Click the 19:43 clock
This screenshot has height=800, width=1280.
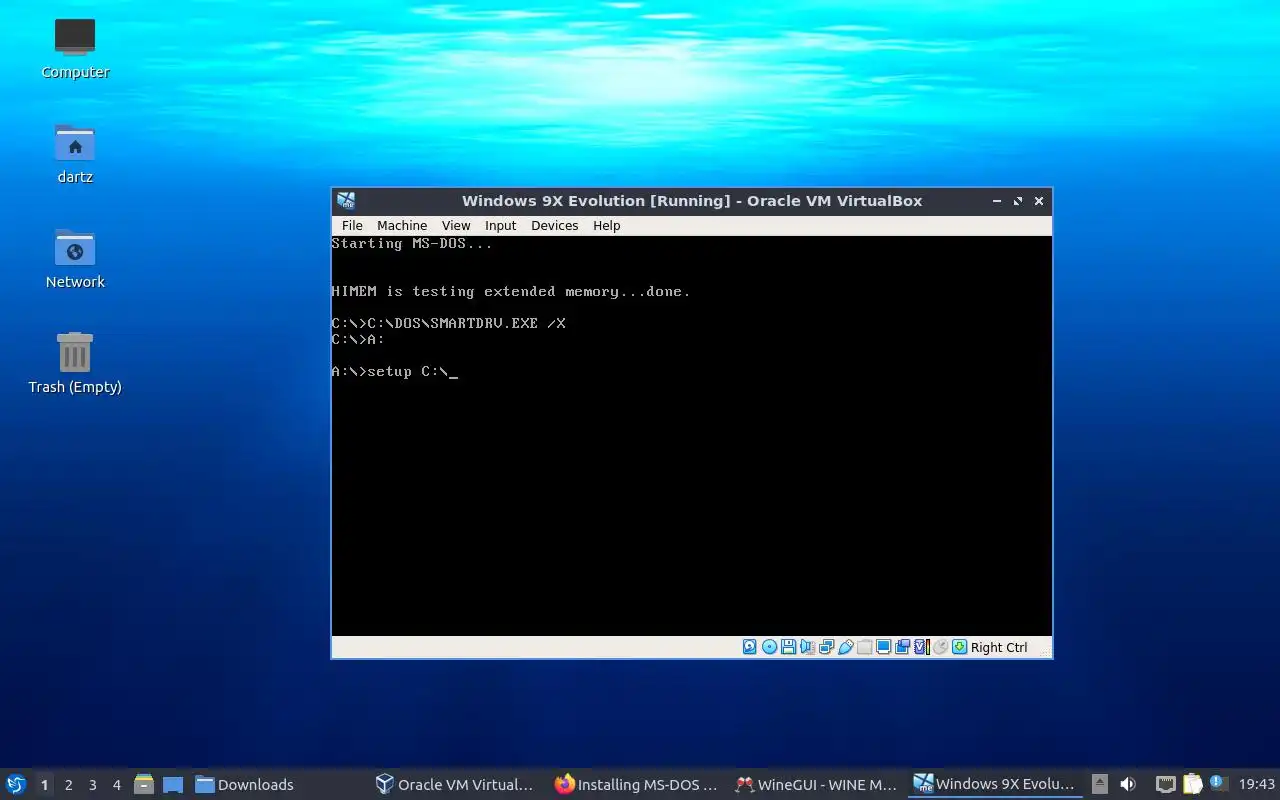1257,784
